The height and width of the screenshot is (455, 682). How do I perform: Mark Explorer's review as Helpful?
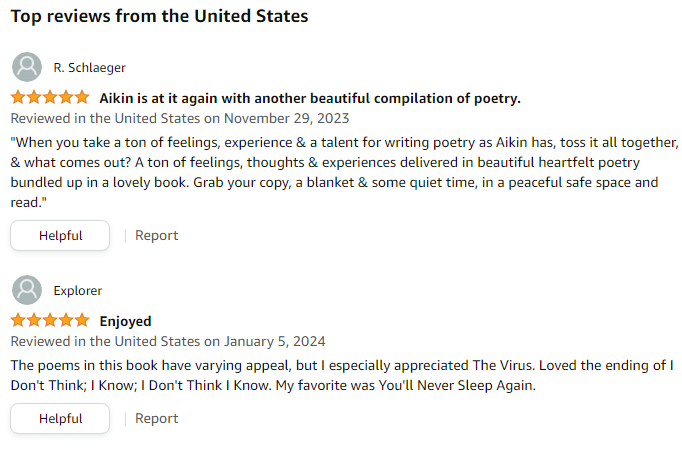click(x=60, y=418)
